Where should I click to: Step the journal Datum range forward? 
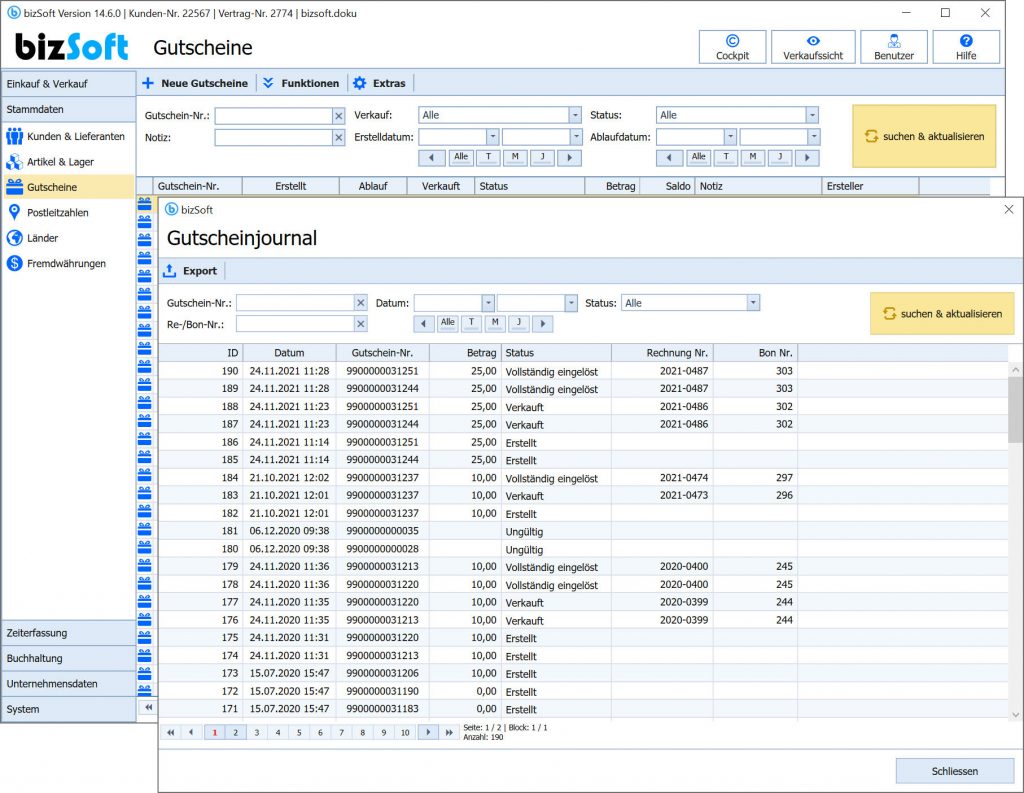click(x=543, y=323)
